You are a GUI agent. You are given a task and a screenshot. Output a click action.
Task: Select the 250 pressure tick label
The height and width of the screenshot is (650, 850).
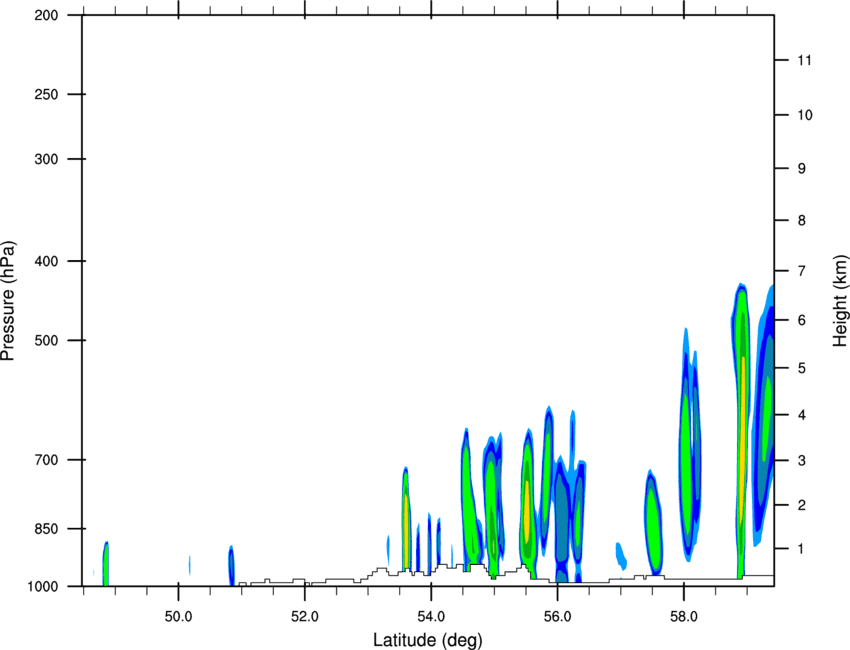[x=46, y=94]
